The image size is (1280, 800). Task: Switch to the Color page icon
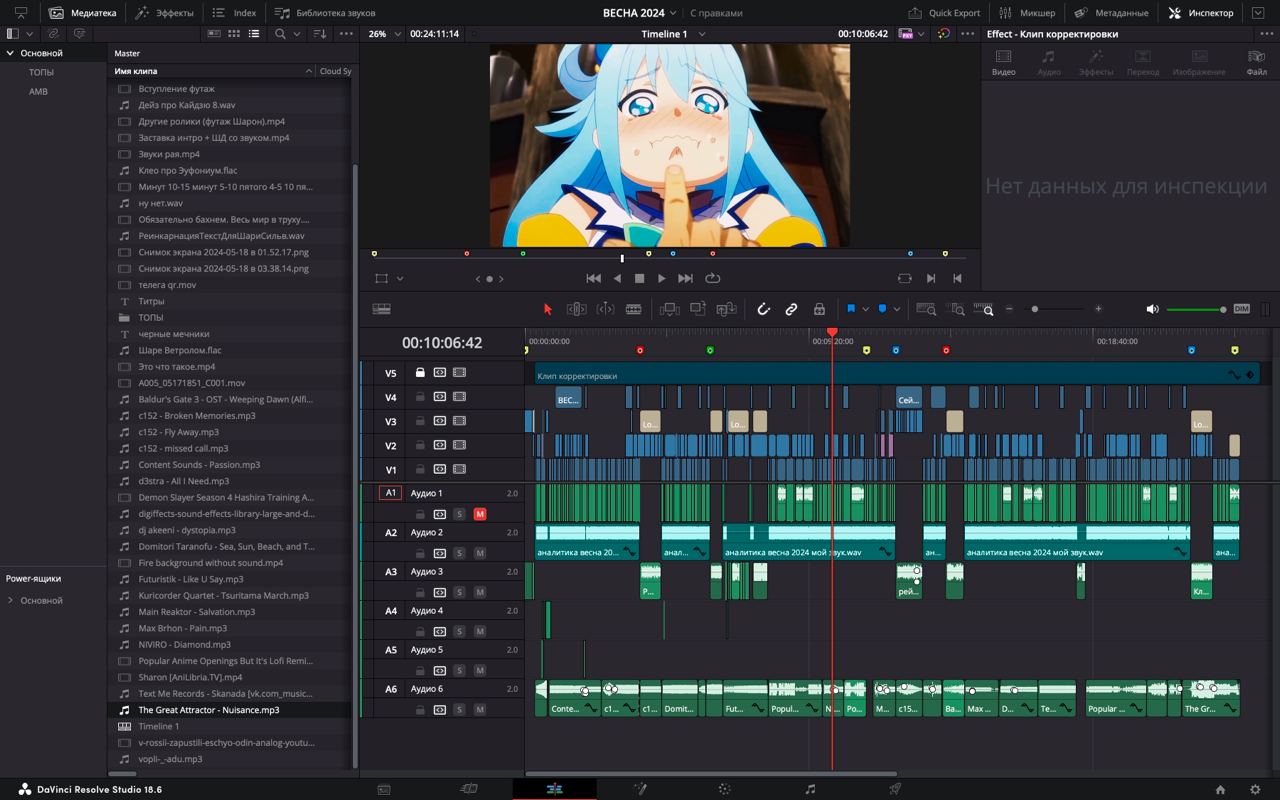tap(725, 789)
